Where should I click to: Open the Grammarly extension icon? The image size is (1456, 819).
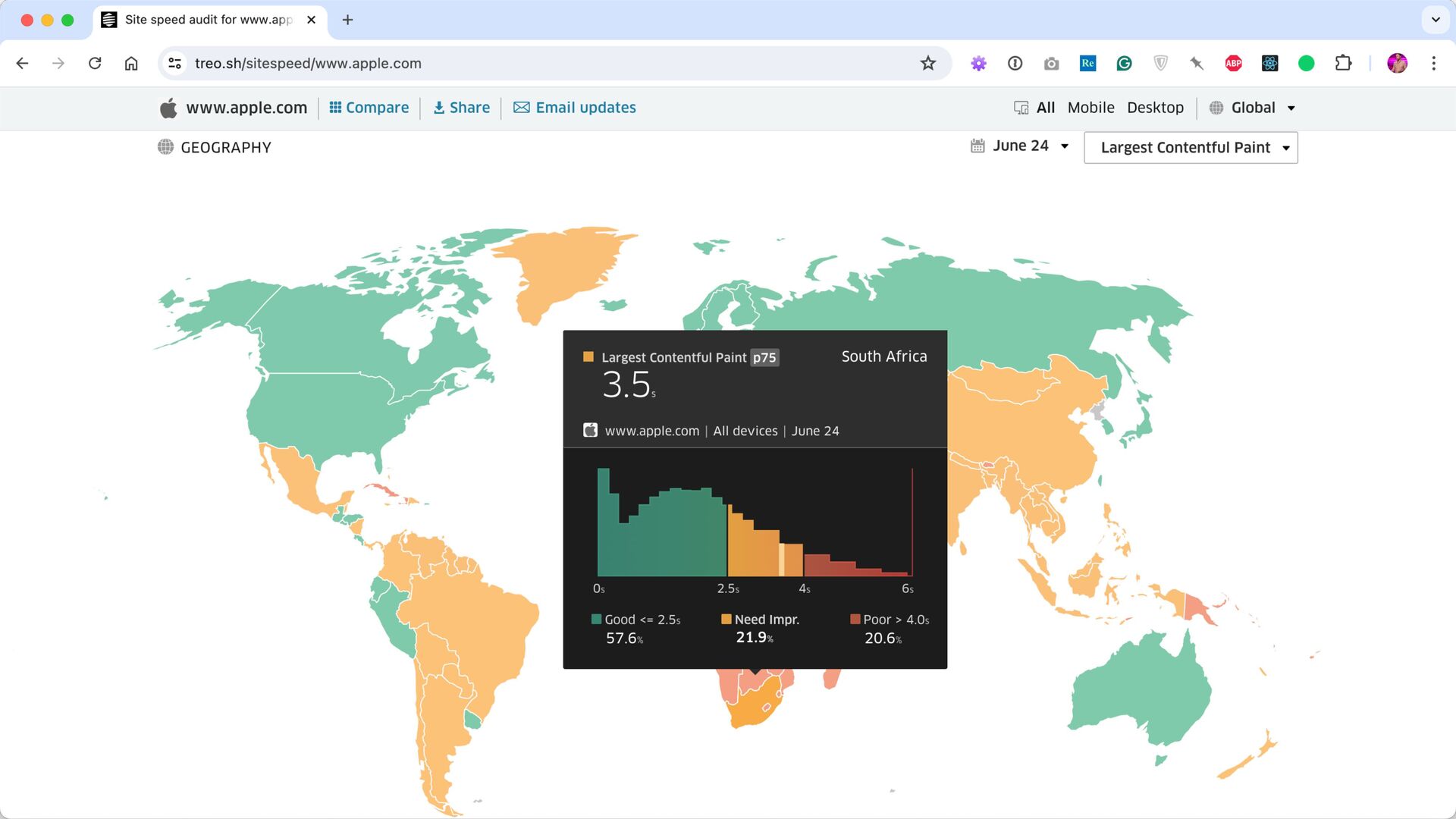pos(1125,64)
